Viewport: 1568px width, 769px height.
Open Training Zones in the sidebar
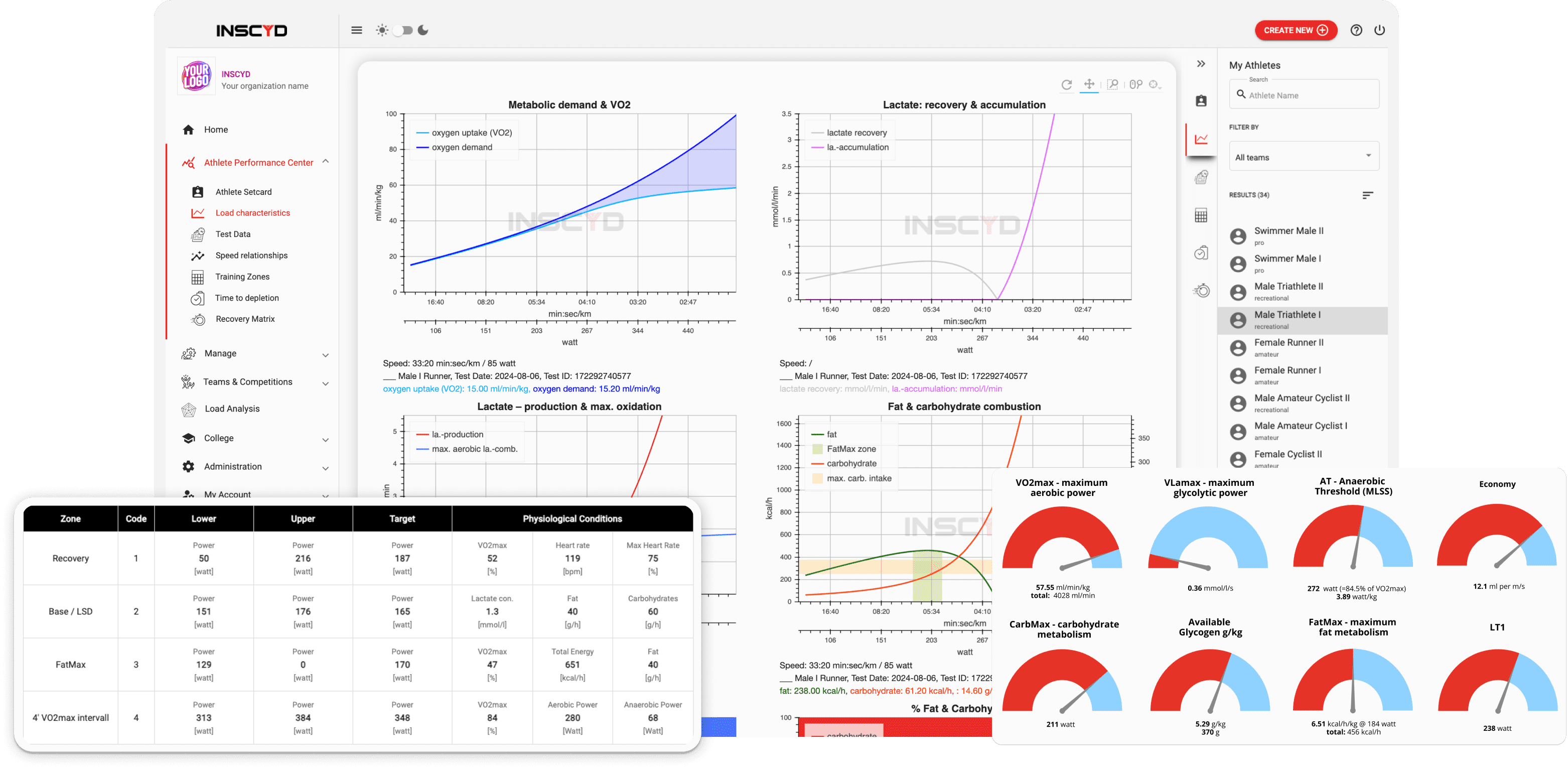(242, 277)
